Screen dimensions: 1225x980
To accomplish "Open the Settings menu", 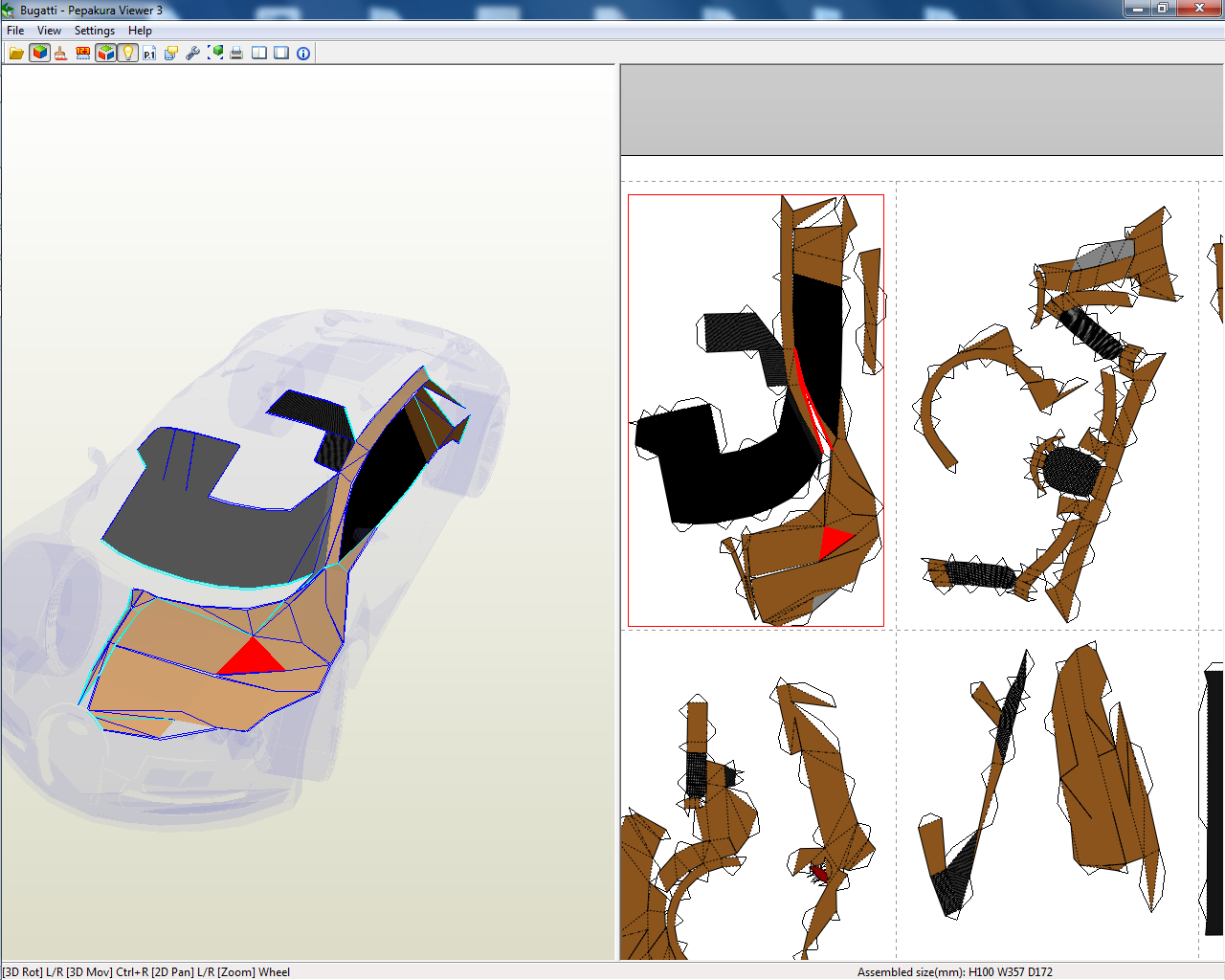I will [x=94, y=30].
